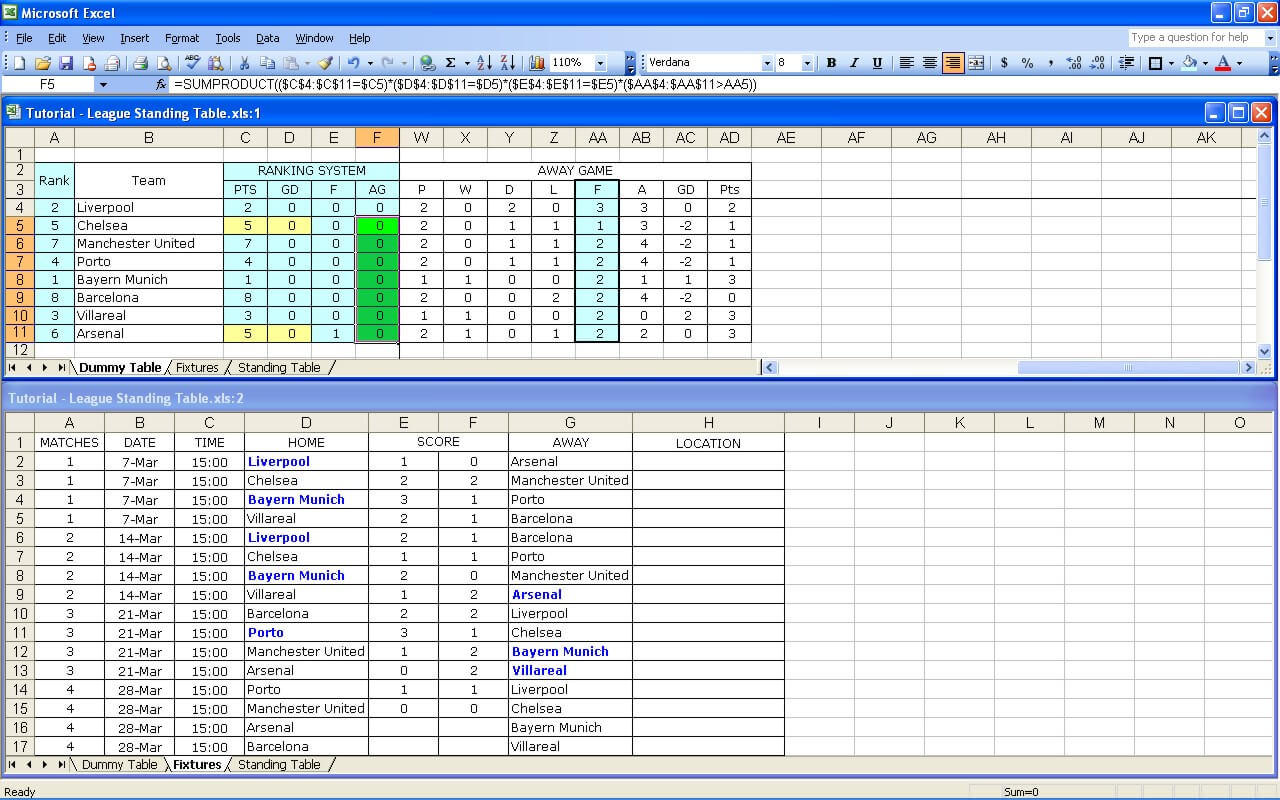
Task: Click the AutoSum sigma icon
Action: coord(451,63)
